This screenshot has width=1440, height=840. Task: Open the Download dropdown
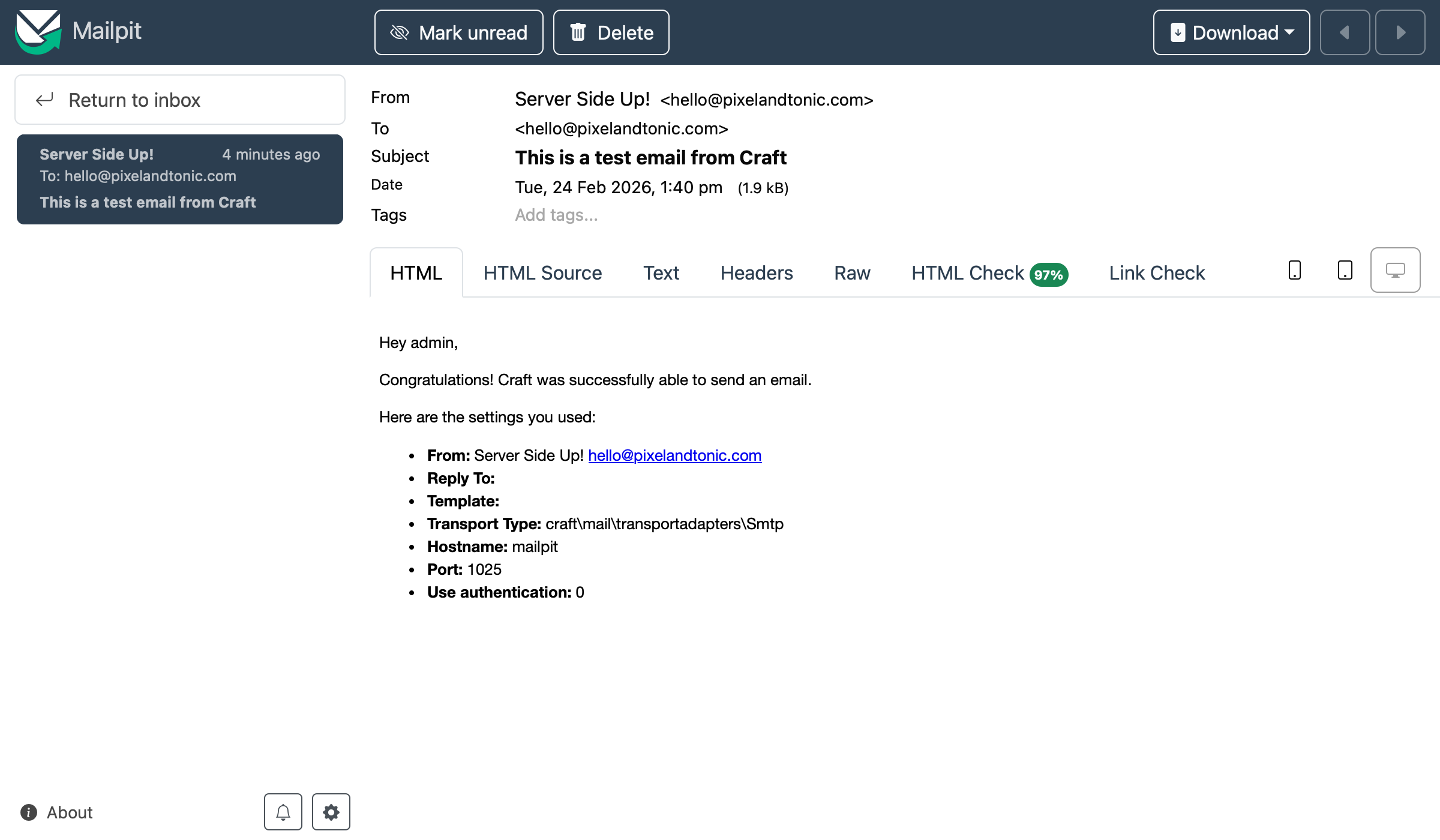[x=1231, y=32]
